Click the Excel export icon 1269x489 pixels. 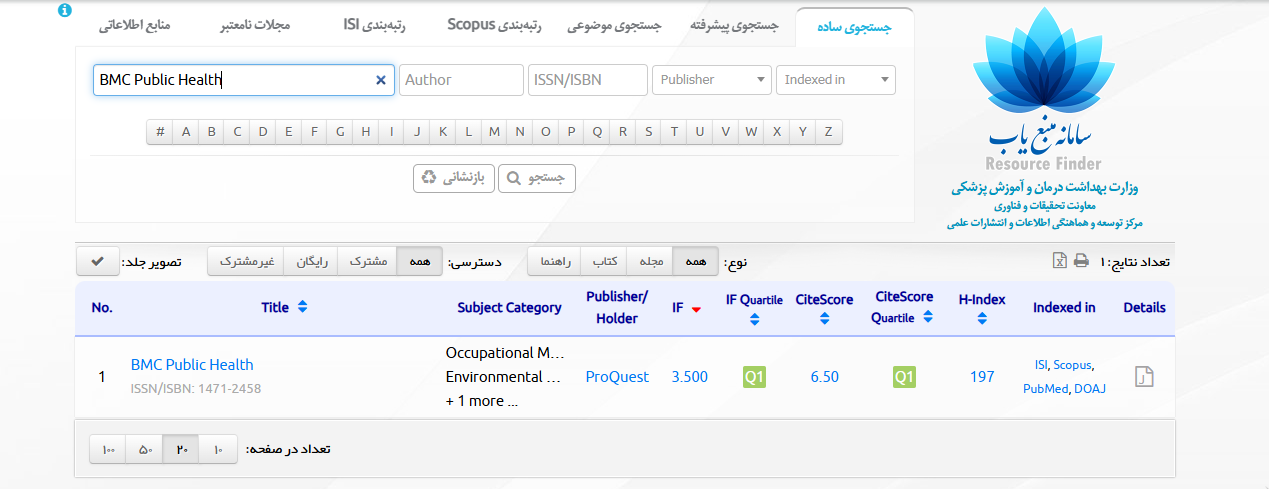click(1059, 261)
